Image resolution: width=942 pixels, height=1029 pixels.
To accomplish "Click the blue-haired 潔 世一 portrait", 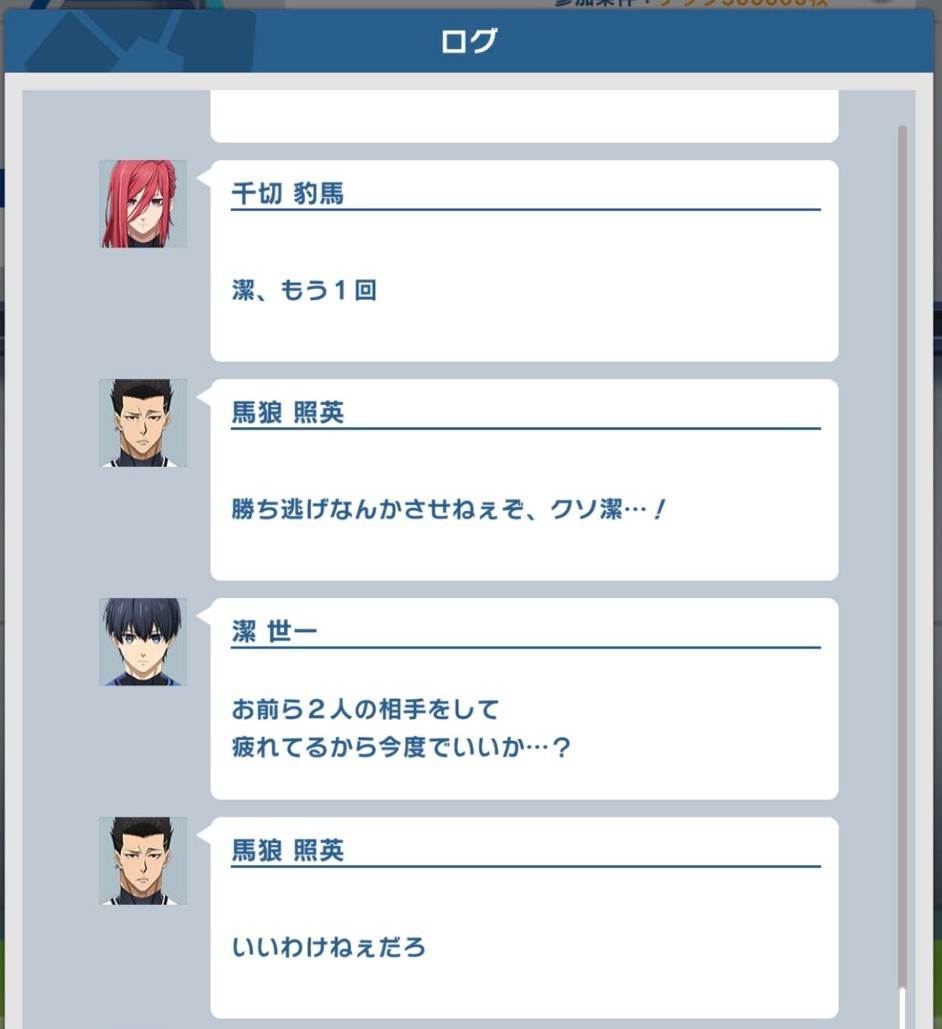I will pyautogui.click(x=143, y=642).
